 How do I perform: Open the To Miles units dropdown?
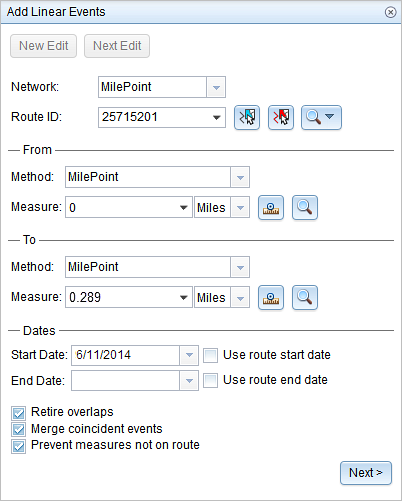tap(240, 297)
